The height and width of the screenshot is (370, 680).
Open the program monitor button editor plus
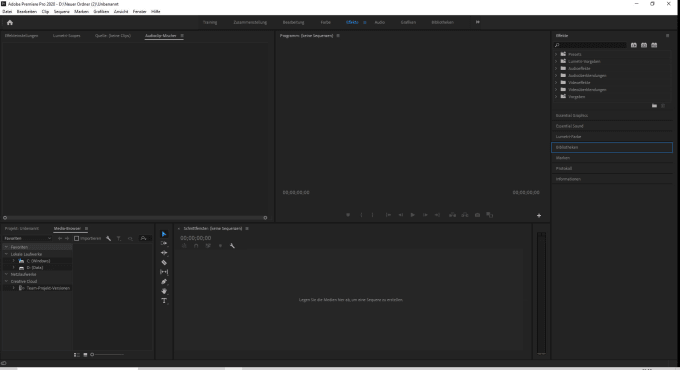point(539,215)
